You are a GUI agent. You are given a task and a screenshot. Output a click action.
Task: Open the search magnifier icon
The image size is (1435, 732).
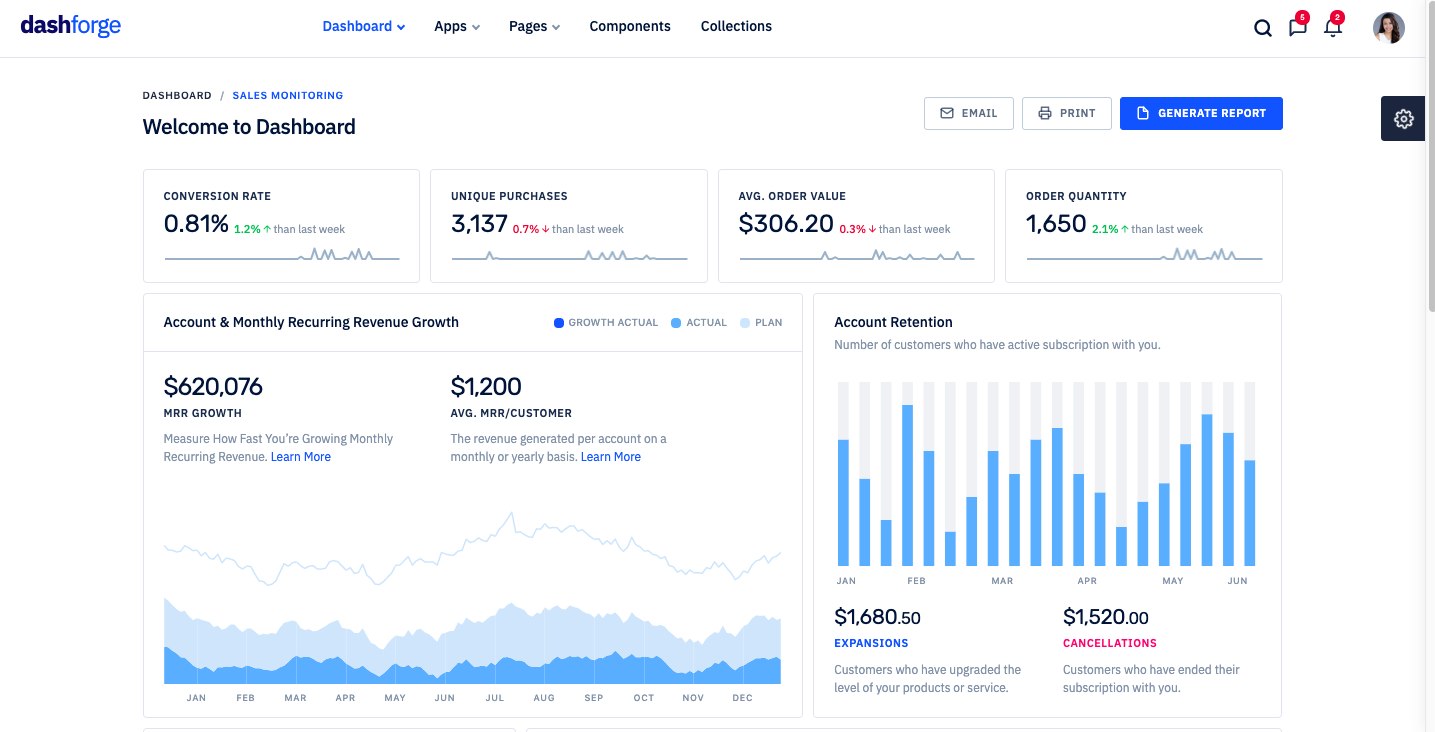1263,28
